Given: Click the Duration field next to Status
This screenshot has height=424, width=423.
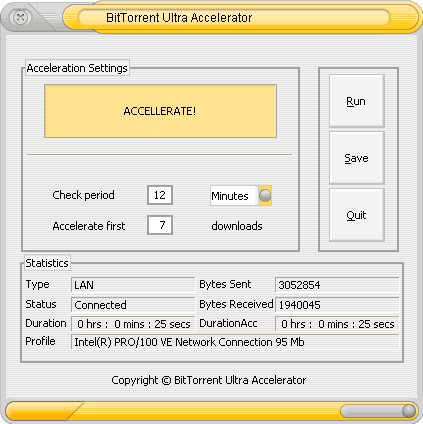Looking at the screenshot, I should tap(133, 324).
